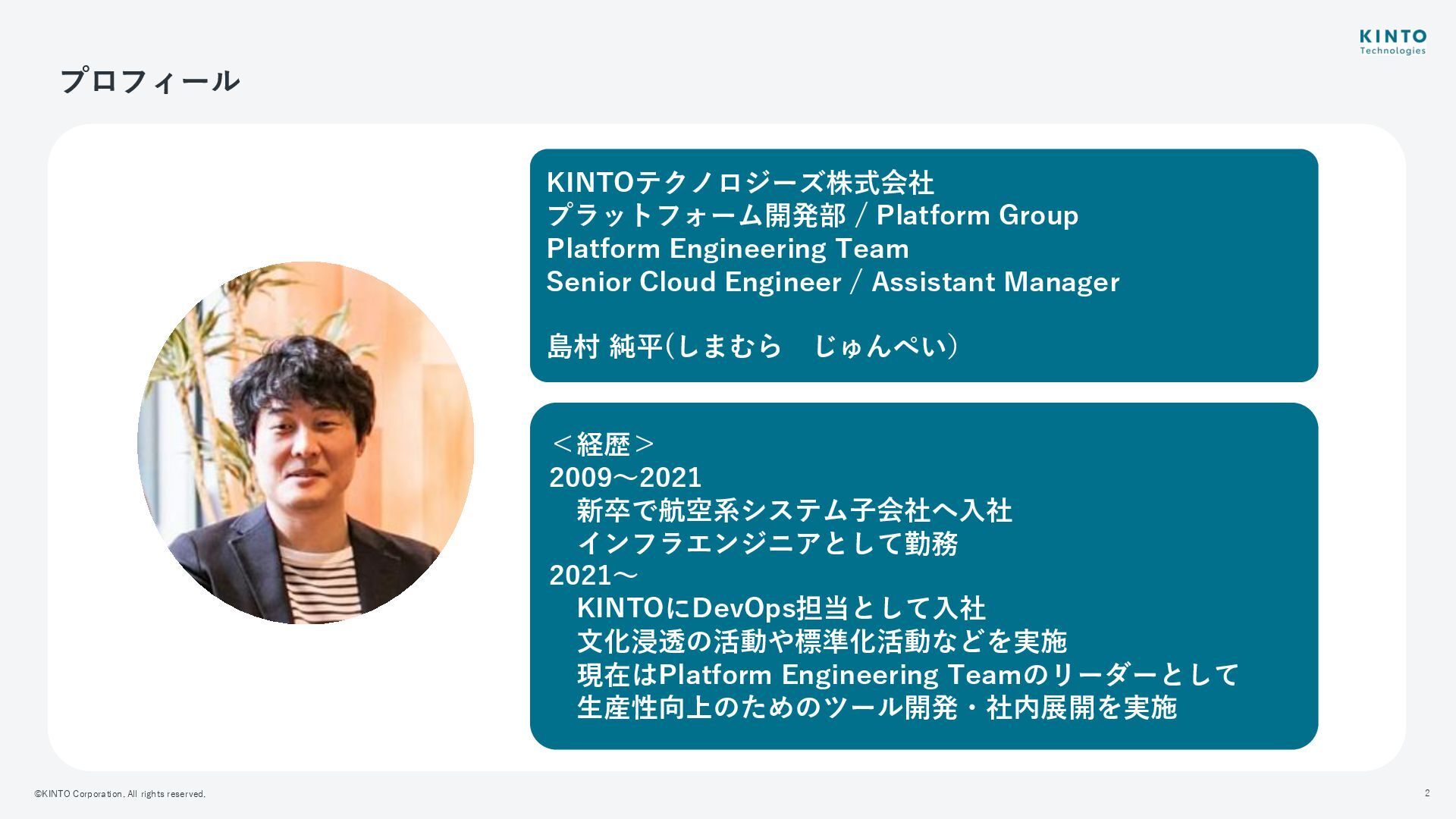The image size is (1456, 819).
Task: Click the 2021～ date line
Action: (x=594, y=576)
